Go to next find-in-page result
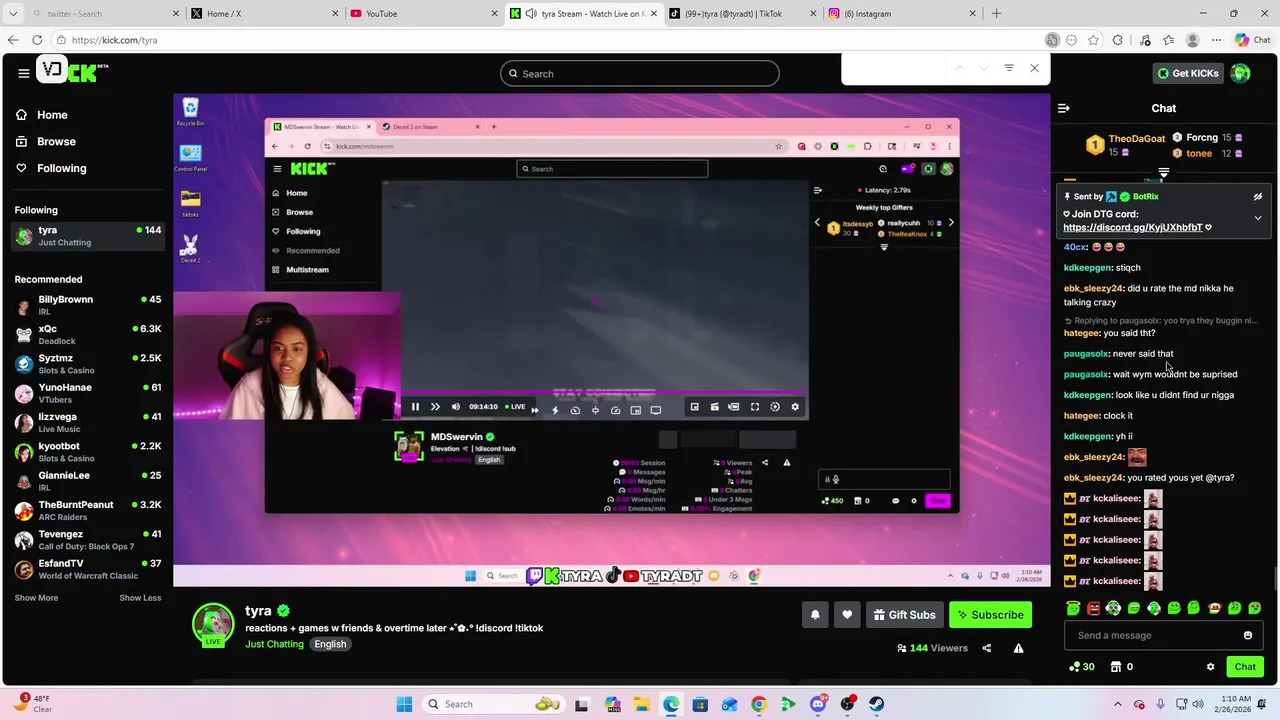1280x720 pixels. [984, 68]
